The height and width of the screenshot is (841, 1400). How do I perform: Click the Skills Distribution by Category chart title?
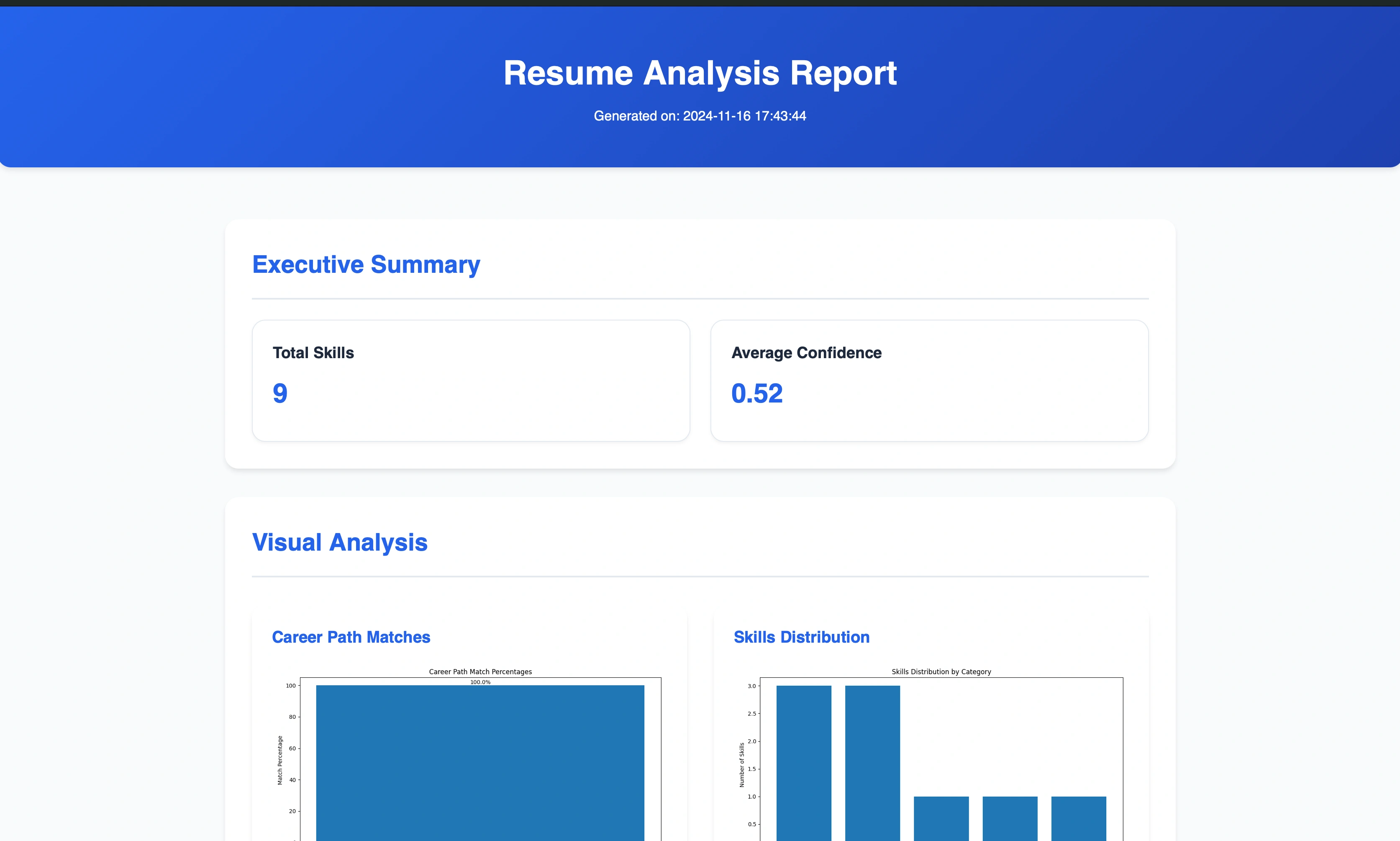(x=941, y=672)
